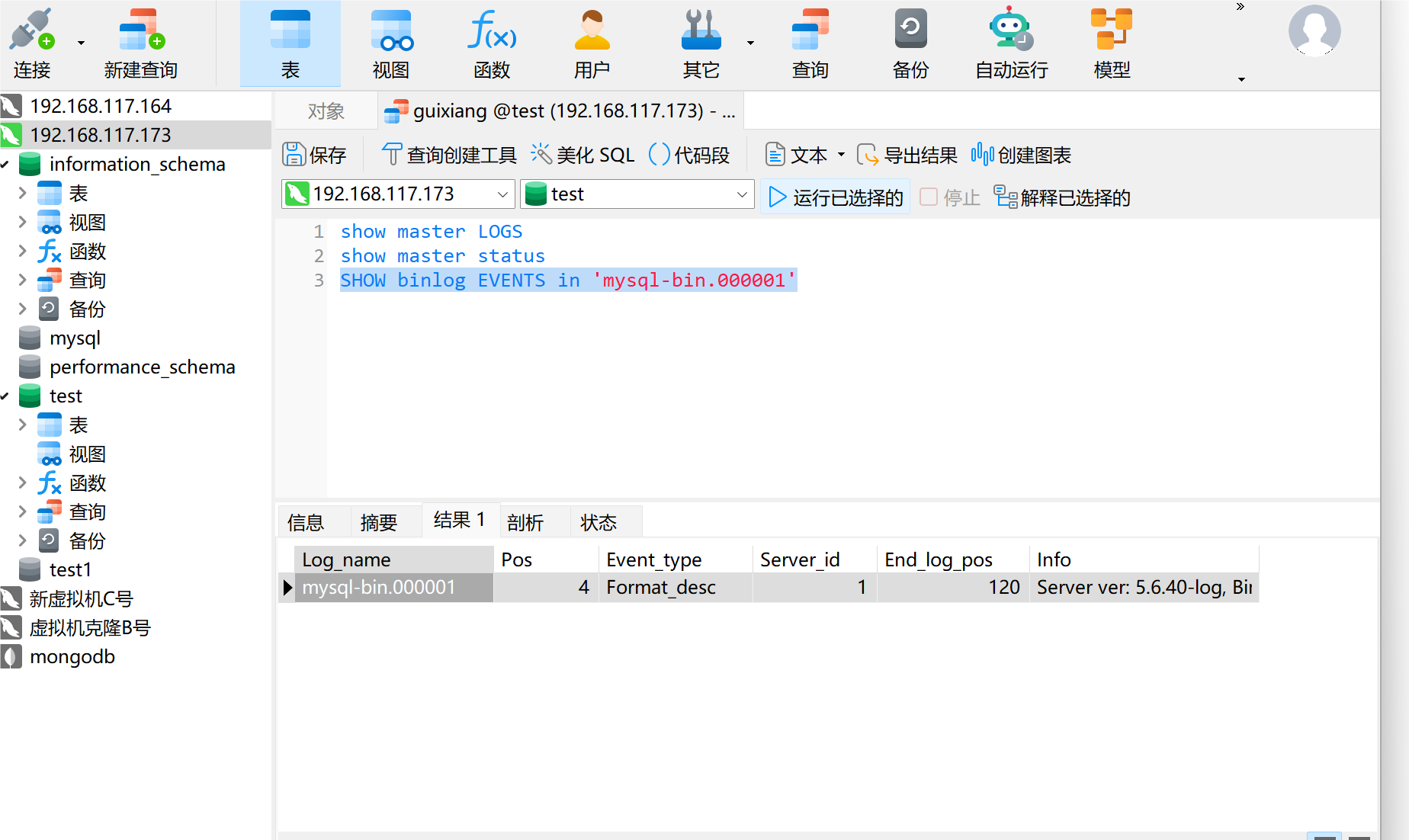Open the connection dropdown 192.168.117.173
Screen dimensions: 1409x840
coord(398,194)
